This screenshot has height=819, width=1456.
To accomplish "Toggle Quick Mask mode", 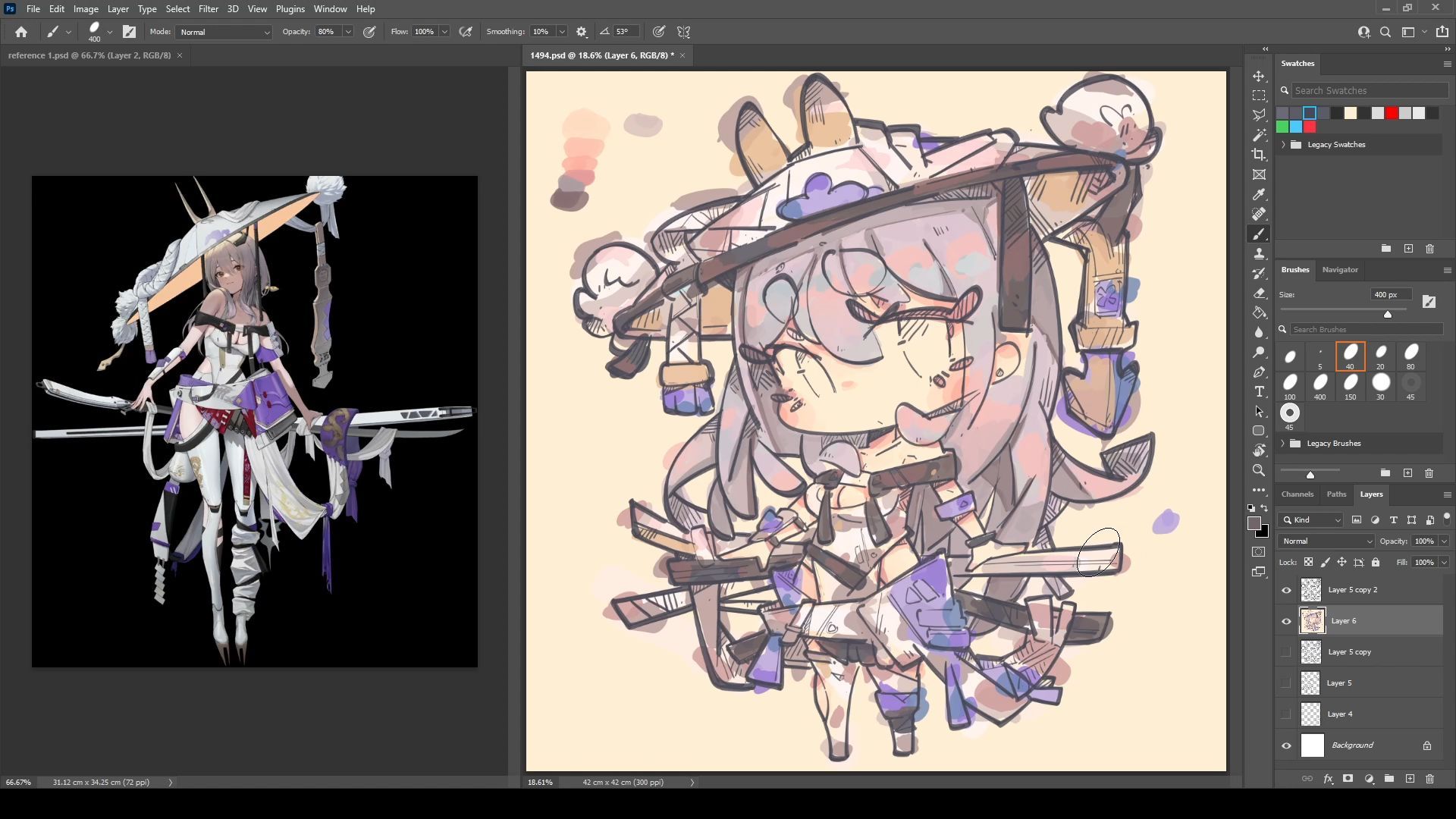I will (x=1259, y=552).
